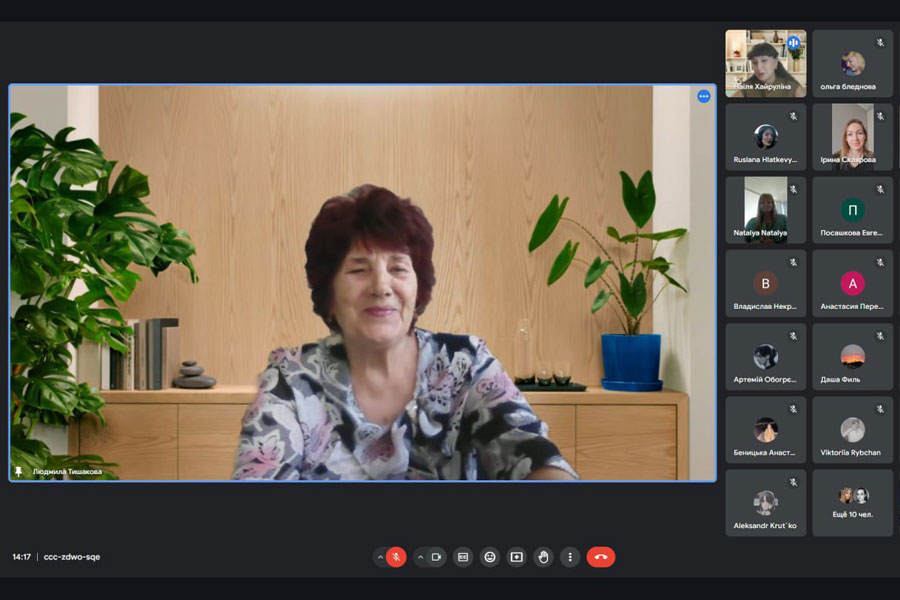Expand video settings chevron beside camera
Image resolution: width=900 pixels, height=600 pixels.
click(420, 557)
